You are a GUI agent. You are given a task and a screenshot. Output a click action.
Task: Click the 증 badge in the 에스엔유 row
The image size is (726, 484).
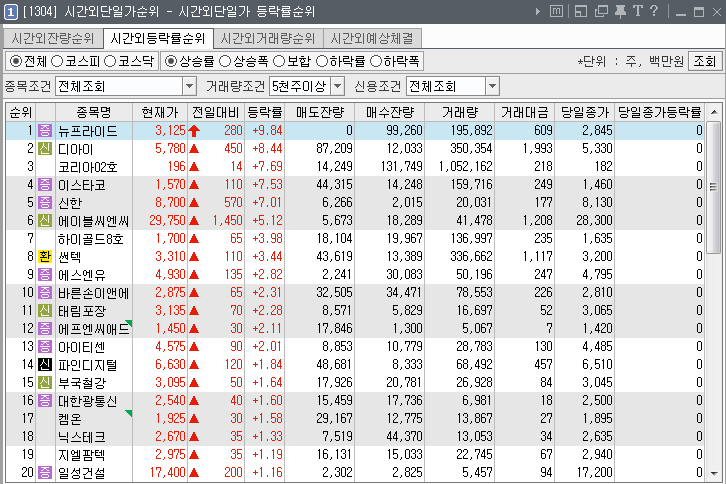(x=45, y=275)
